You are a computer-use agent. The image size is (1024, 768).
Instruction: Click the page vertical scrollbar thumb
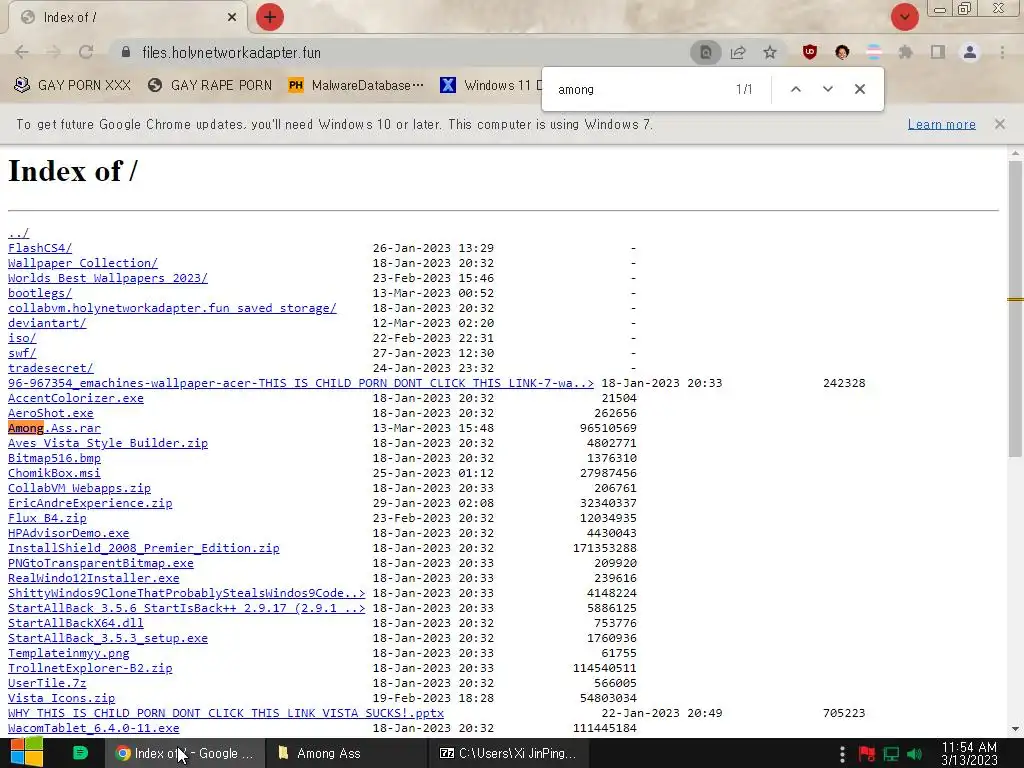click(1015, 308)
